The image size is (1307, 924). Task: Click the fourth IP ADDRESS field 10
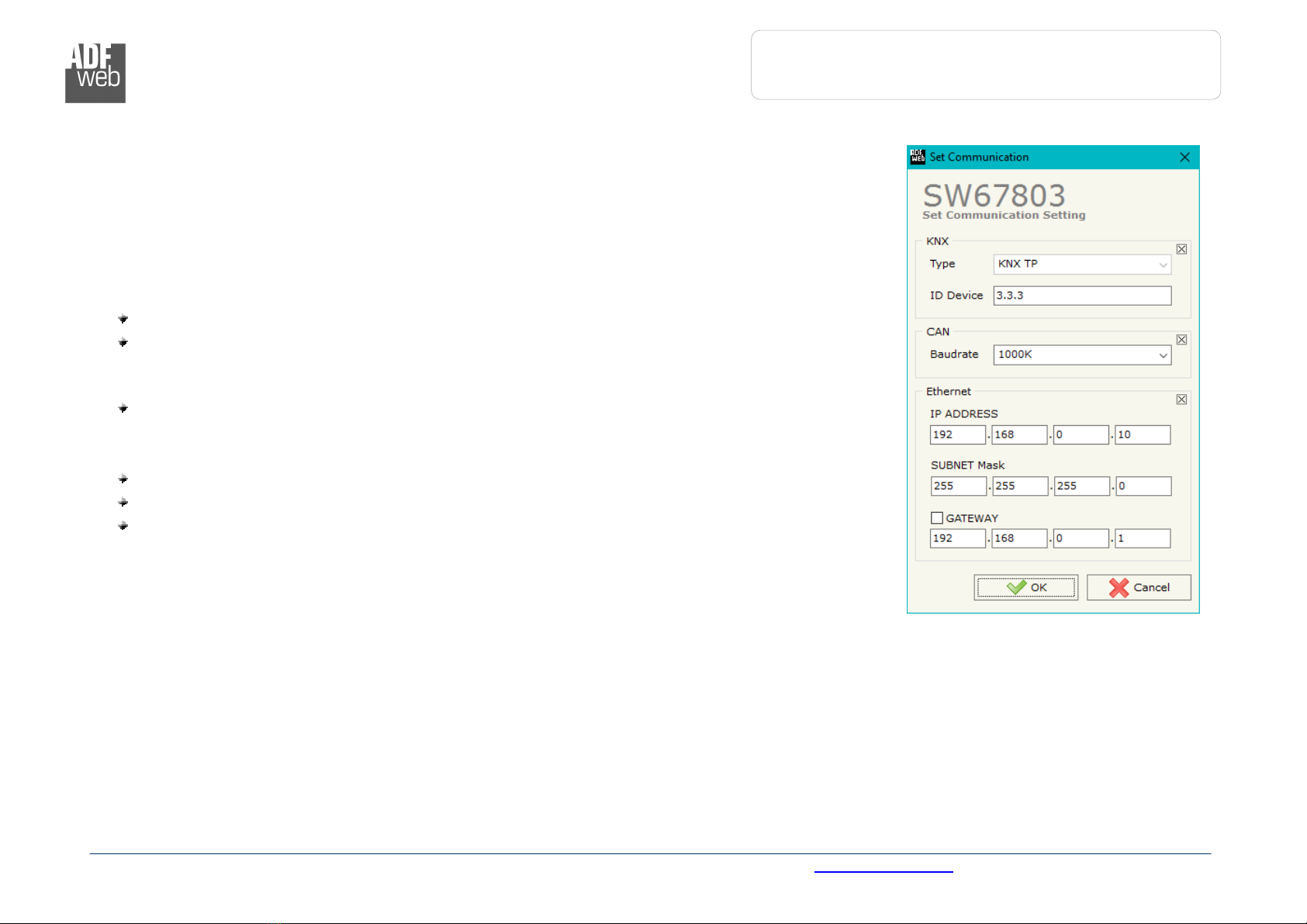(1143, 434)
